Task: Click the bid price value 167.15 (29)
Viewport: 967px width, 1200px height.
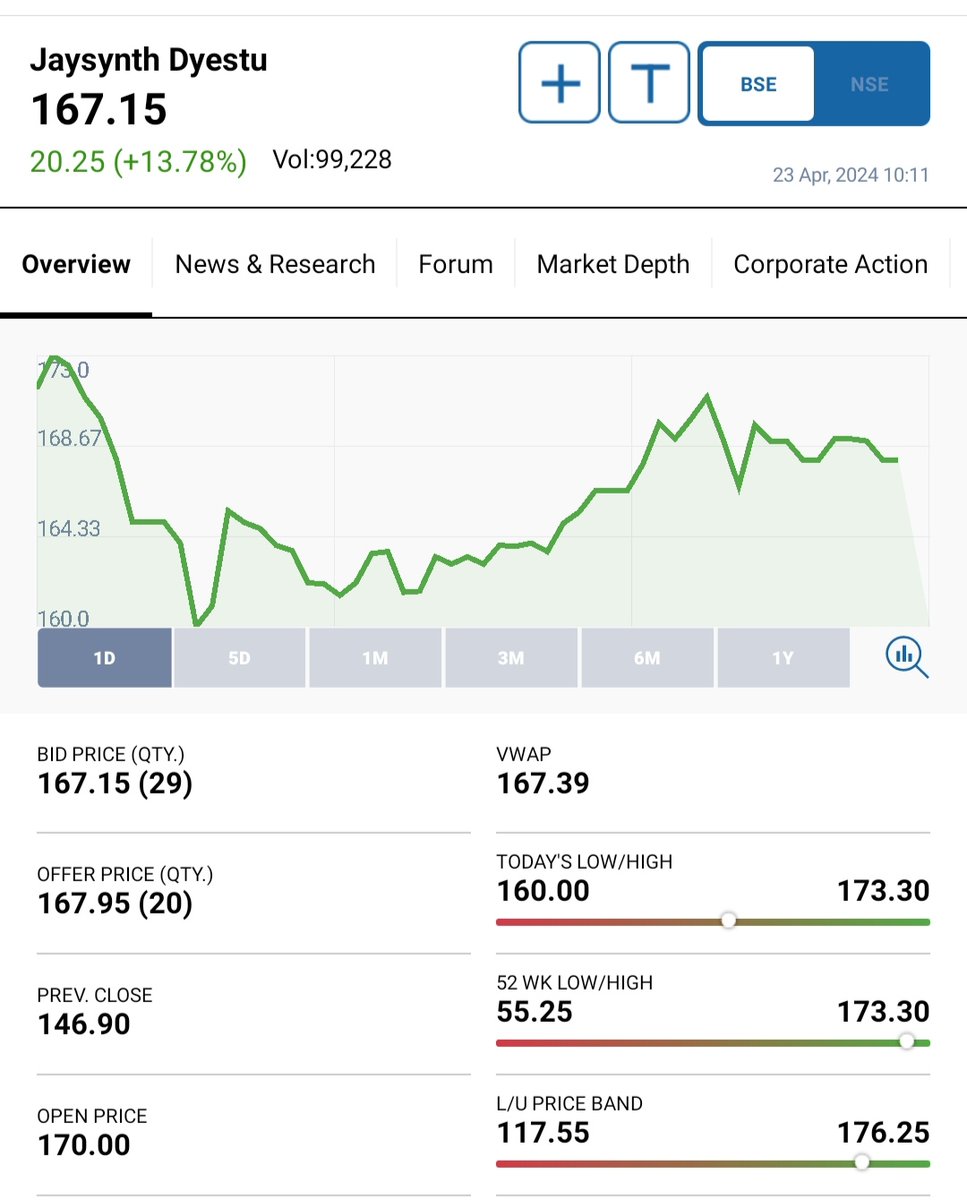Action: pos(115,784)
